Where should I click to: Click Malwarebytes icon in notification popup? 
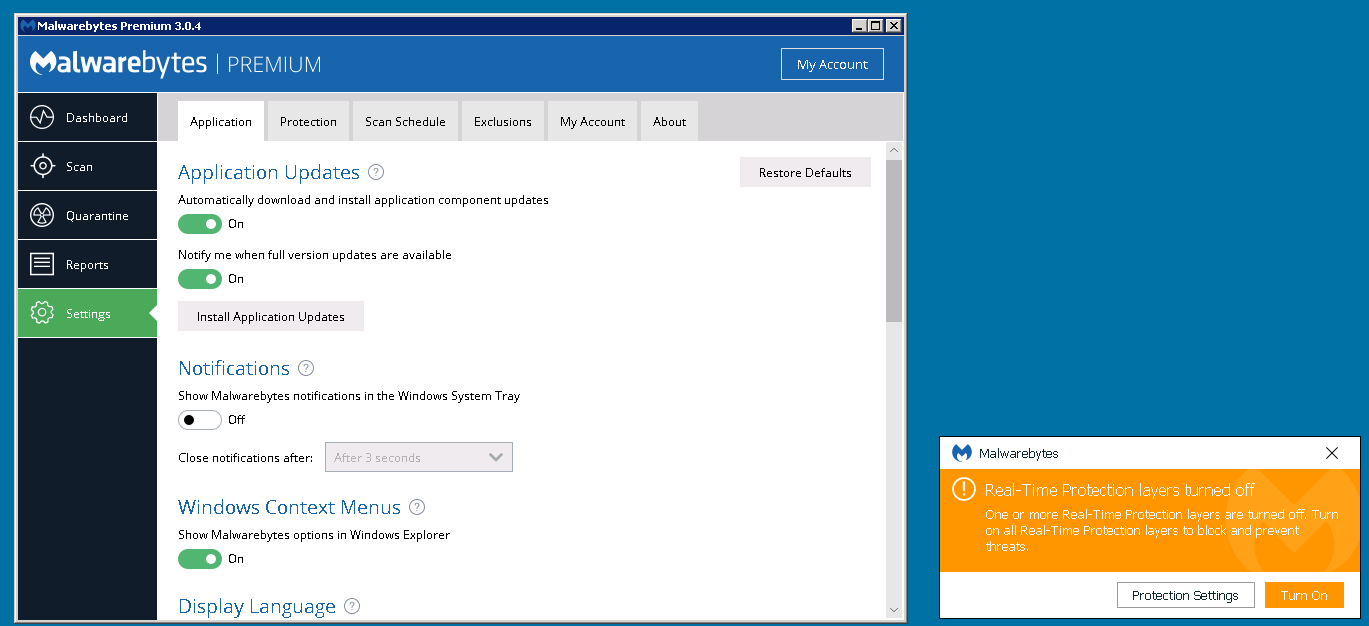962,453
